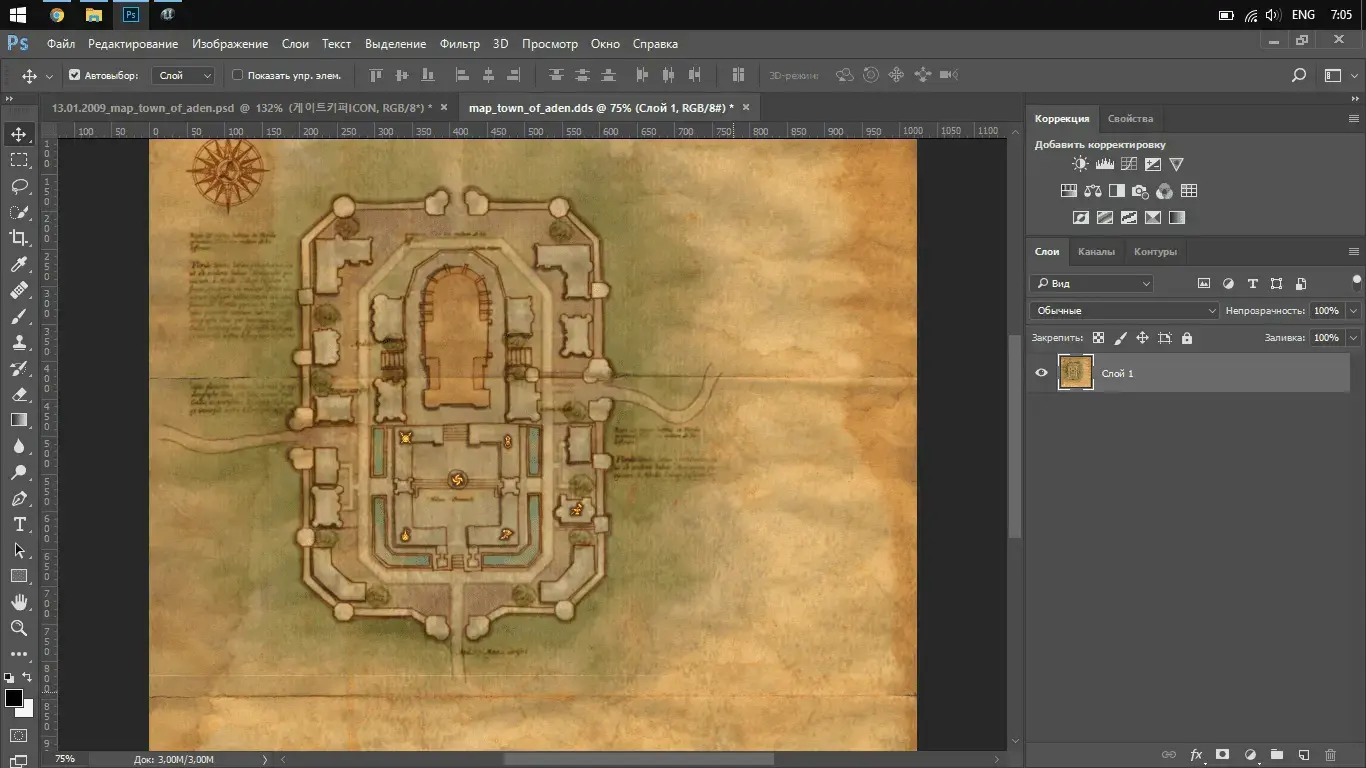Select the Eyedropper tool
The image size is (1366, 768).
coord(19,264)
